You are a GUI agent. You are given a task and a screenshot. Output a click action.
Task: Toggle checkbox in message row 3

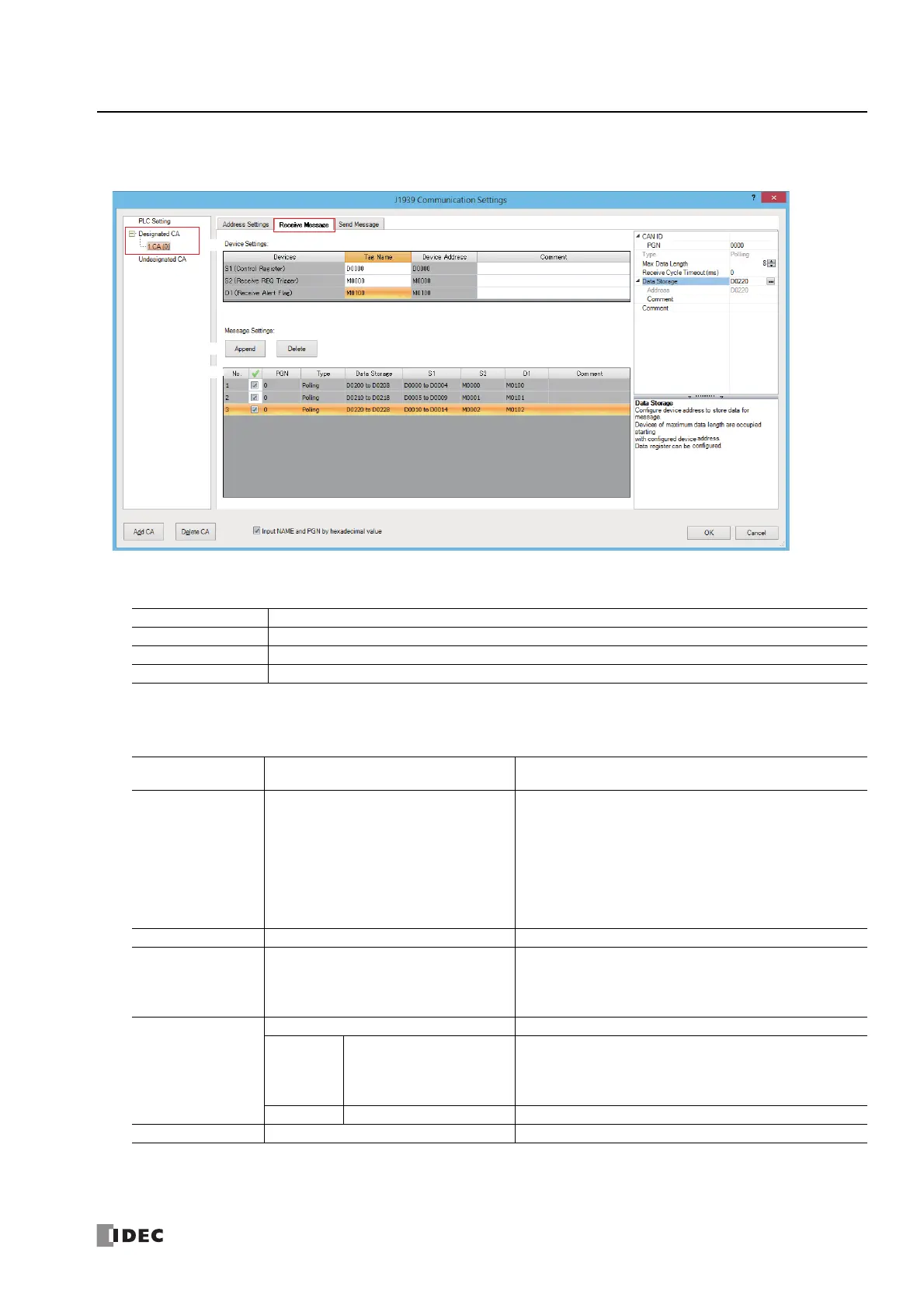255,409
